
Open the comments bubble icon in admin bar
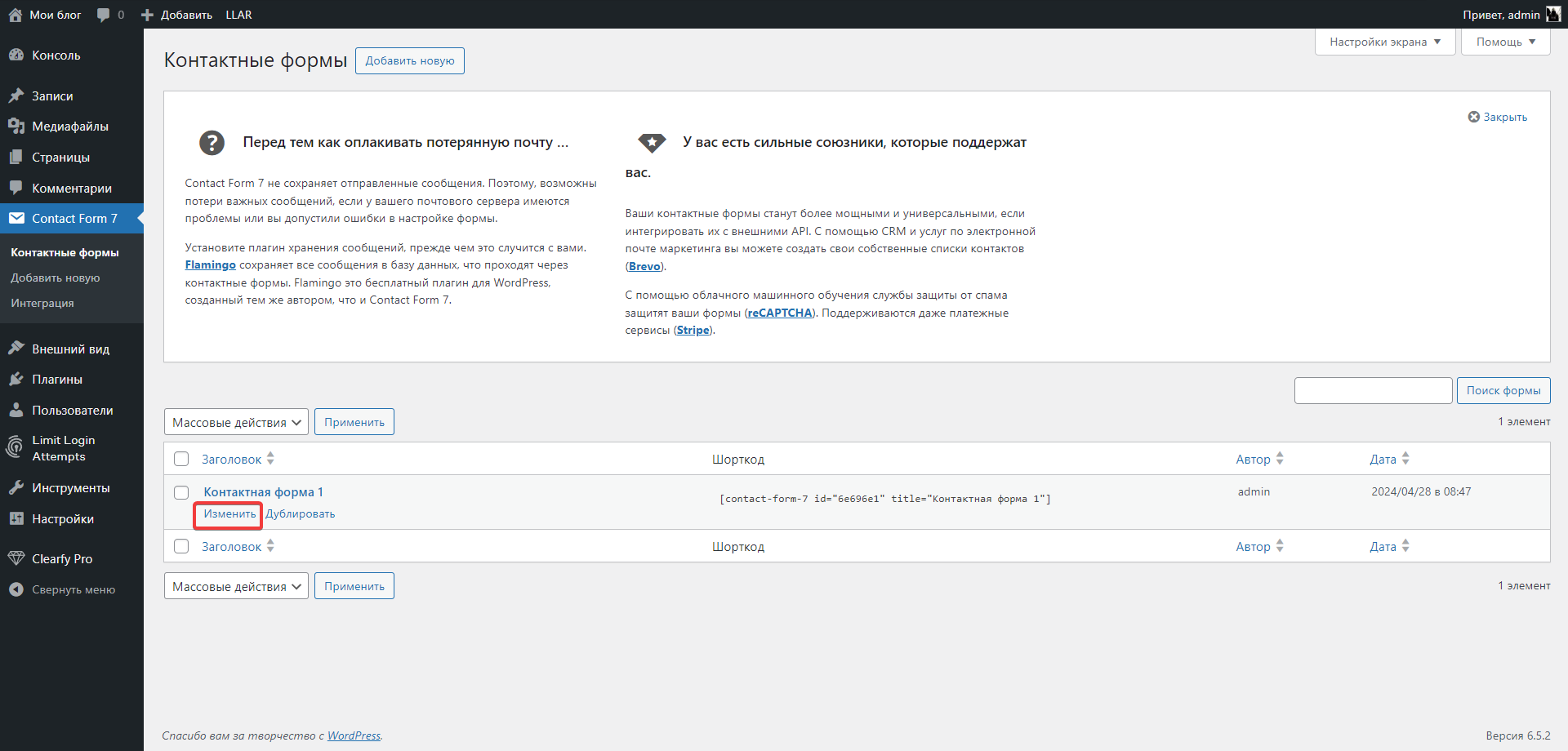pyautogui.click(x=103, y=15)
